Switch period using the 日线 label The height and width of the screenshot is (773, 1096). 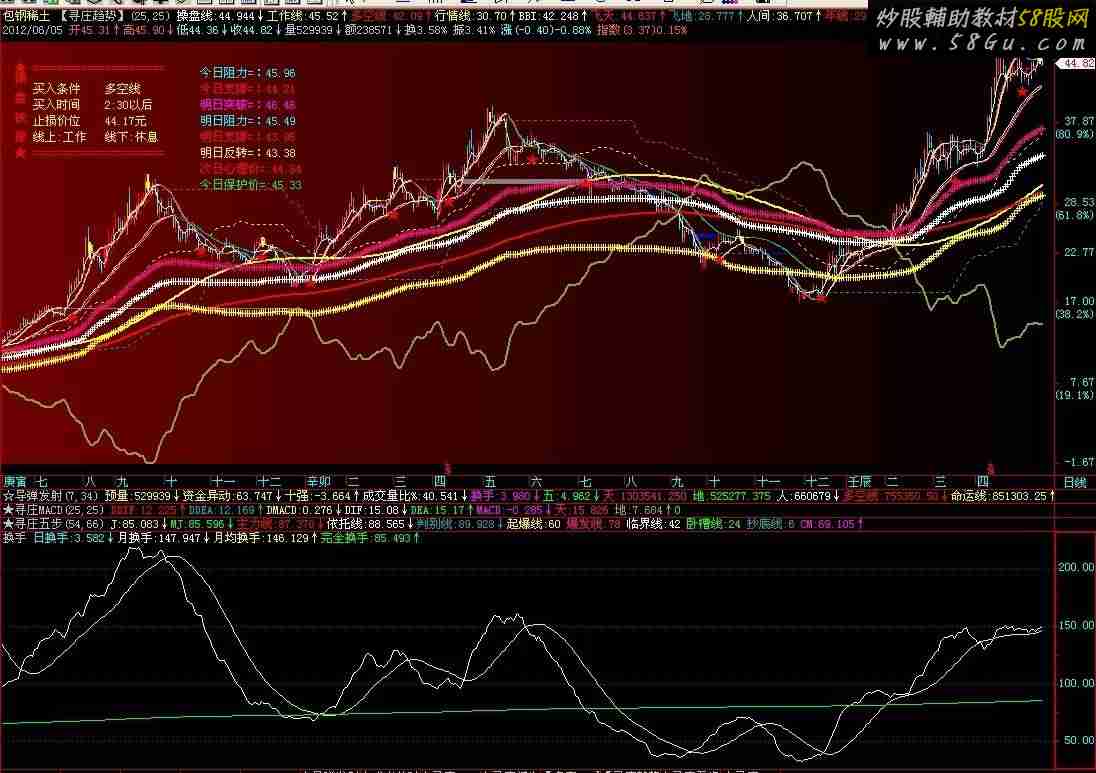[x=1075, y=482]
